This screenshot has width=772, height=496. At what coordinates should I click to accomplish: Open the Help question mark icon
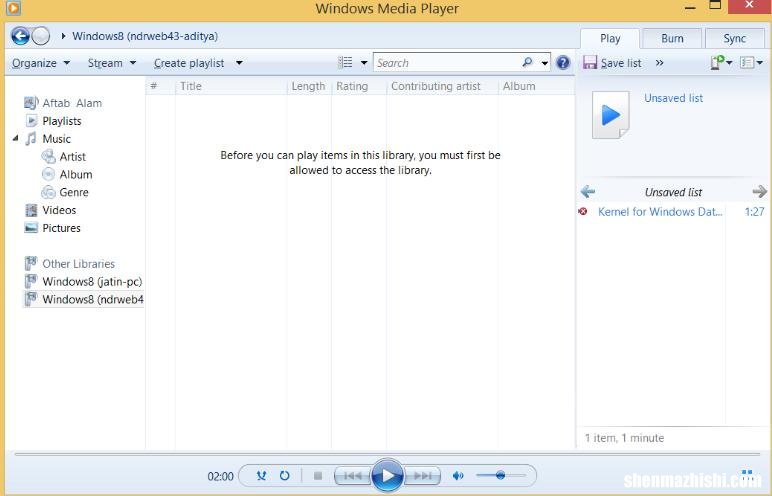[563, 63]
